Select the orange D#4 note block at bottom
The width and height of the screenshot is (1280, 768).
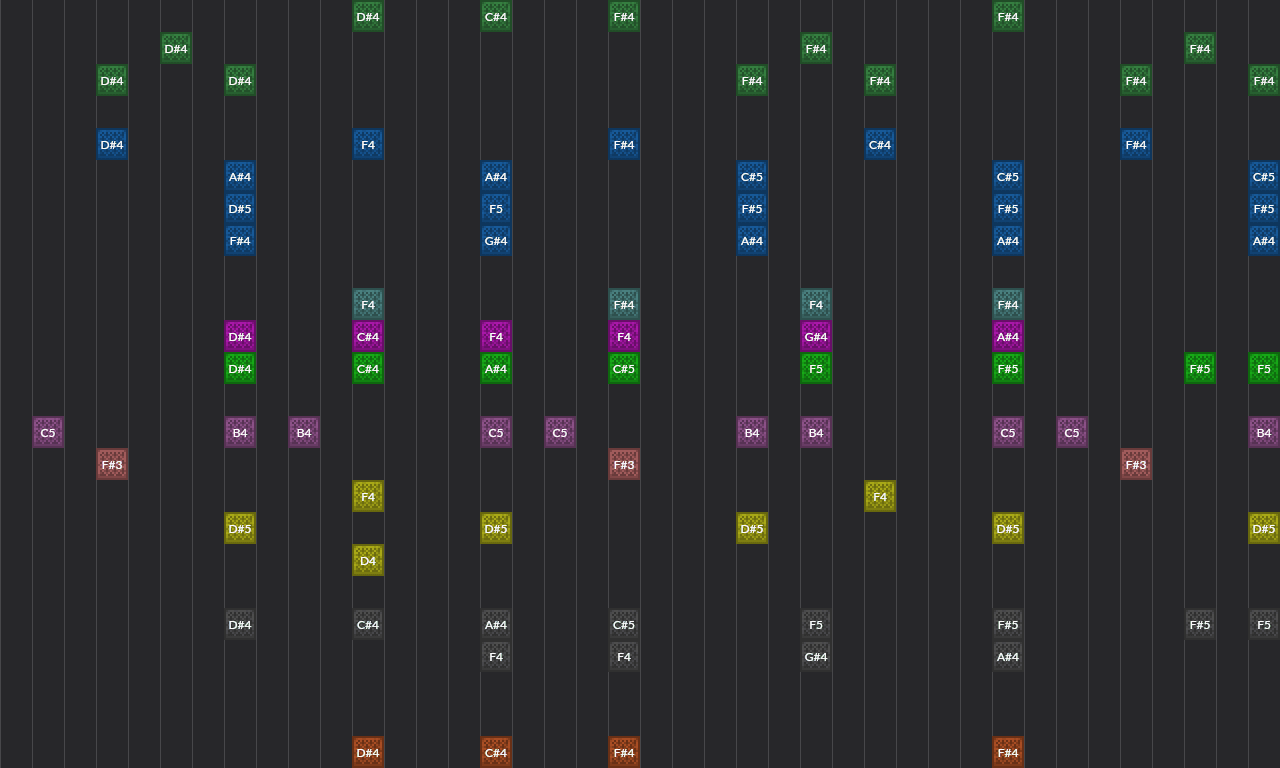(x=368, y=752)
